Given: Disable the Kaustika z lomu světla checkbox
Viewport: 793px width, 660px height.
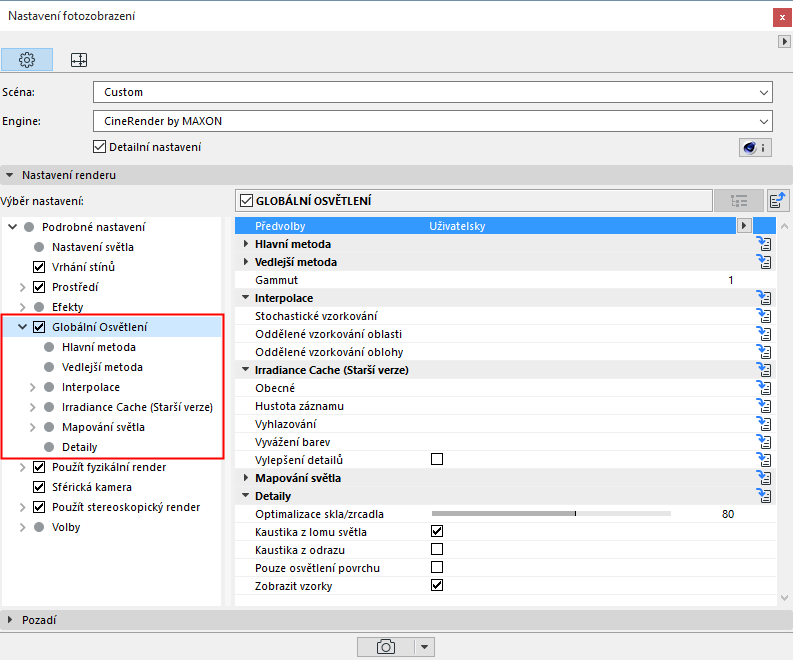Looking at the screenshot, I should coord(437,532).
